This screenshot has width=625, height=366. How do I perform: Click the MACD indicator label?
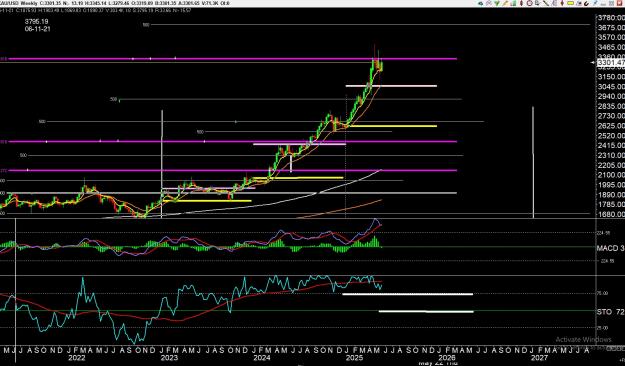point(610,248)
